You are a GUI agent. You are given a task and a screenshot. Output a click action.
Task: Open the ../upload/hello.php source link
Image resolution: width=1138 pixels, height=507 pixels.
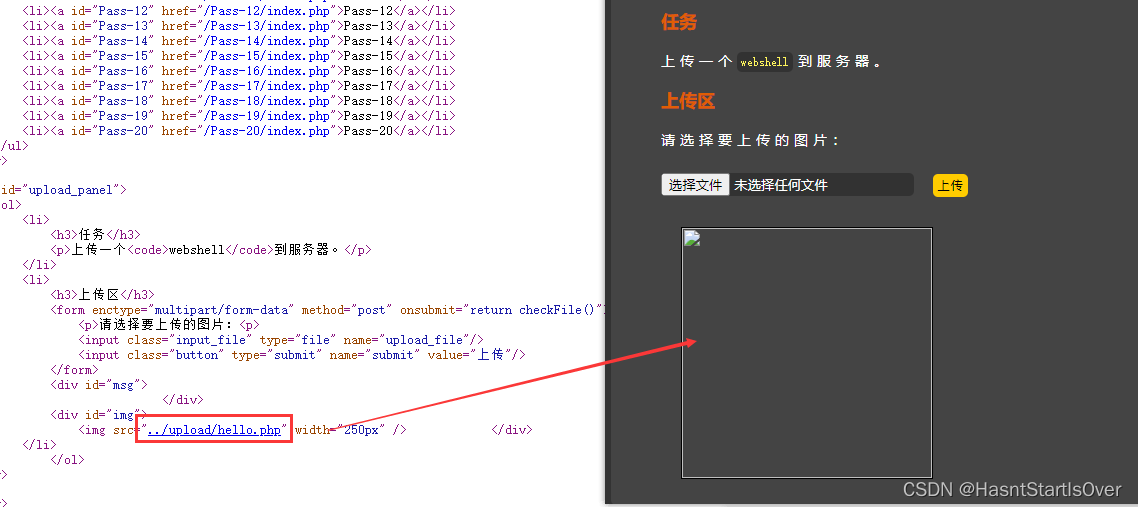[214, 430]
